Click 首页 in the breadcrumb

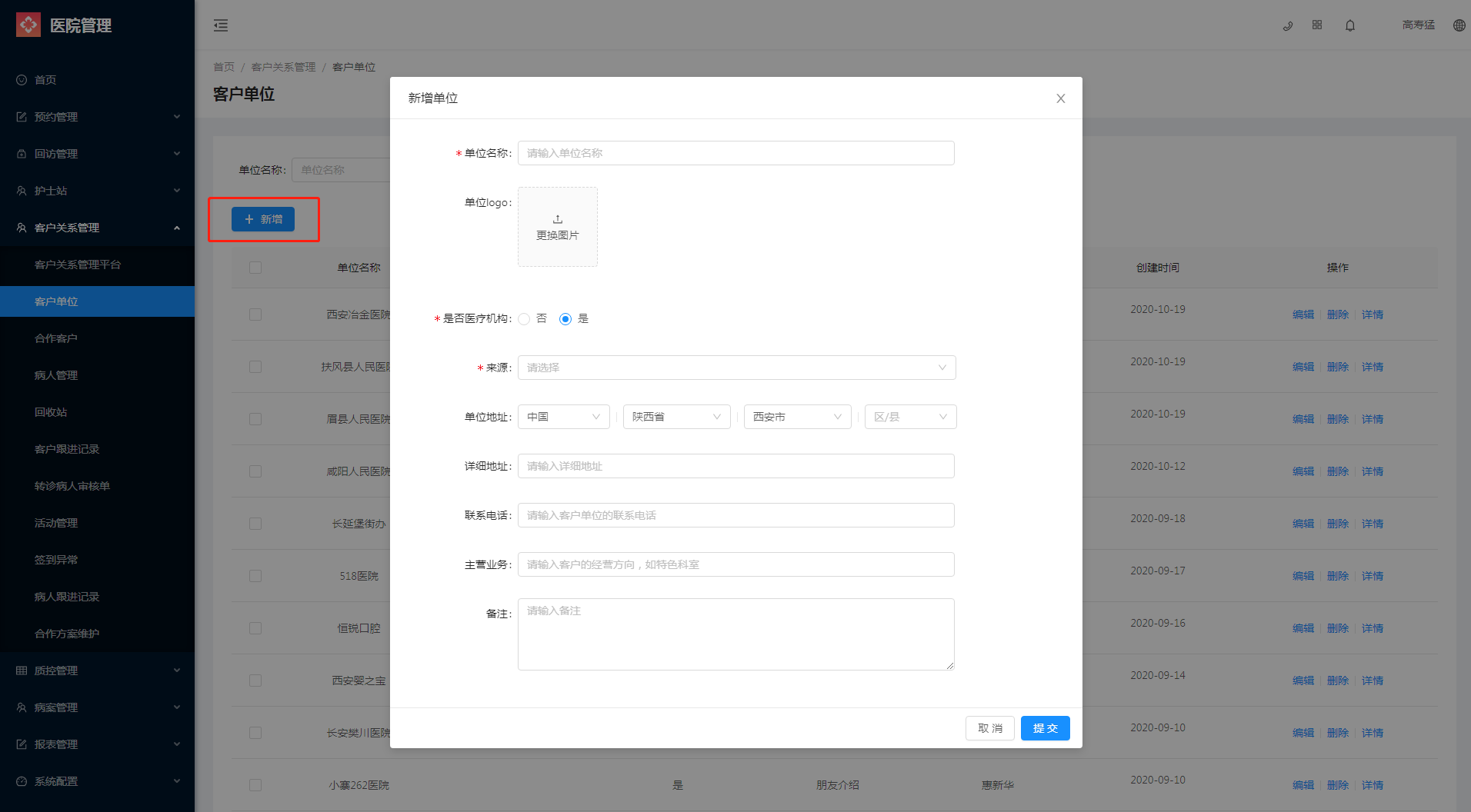click(224, 67)
